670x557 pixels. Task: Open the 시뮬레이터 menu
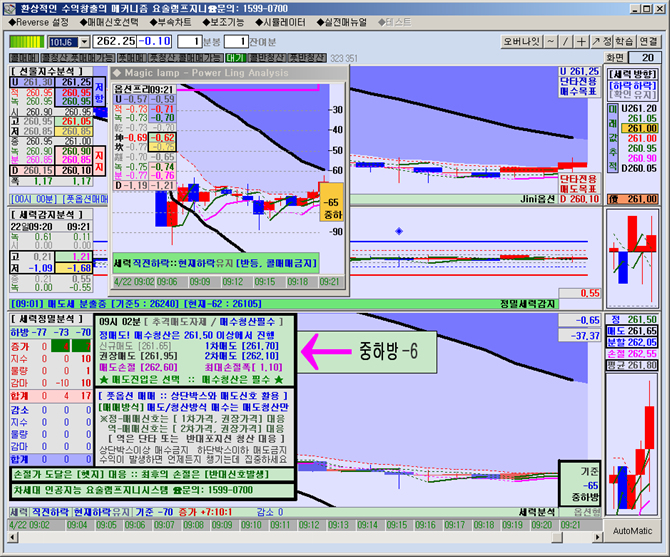tap(280, 22)
